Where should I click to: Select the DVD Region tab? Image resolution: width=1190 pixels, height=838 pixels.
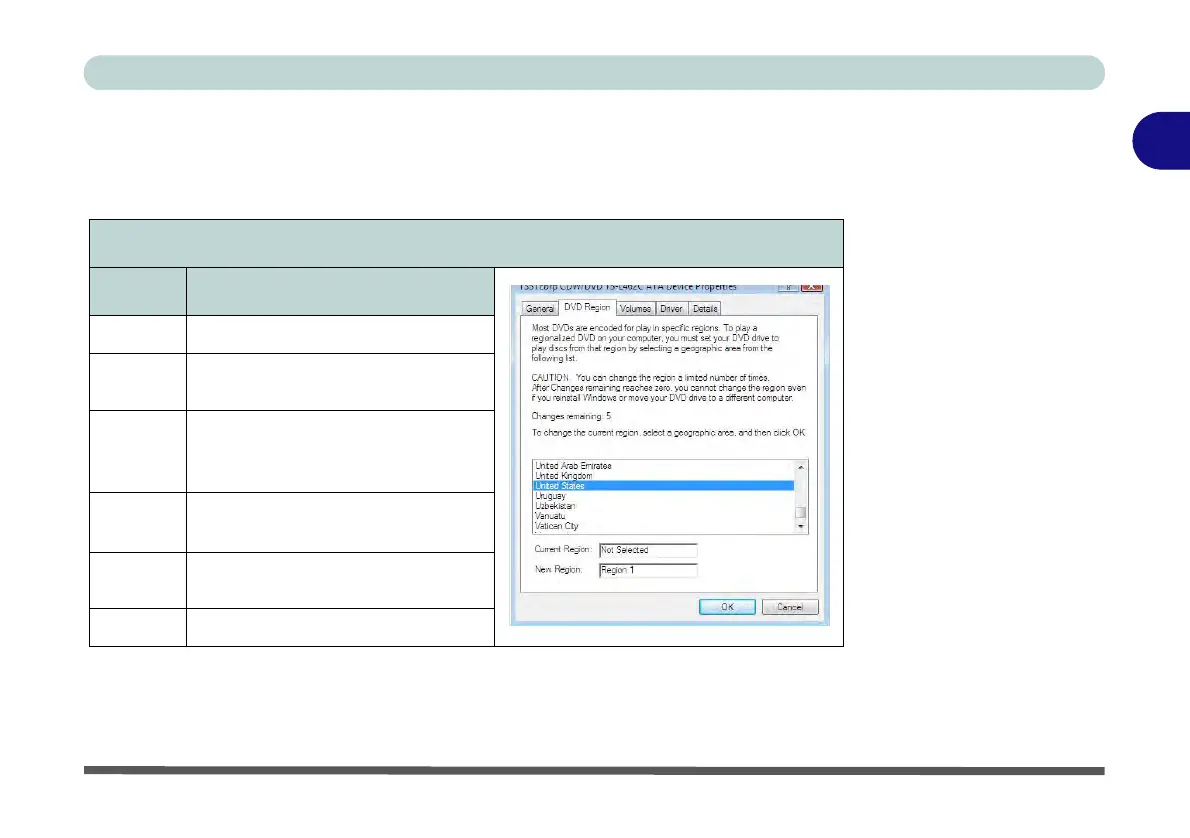(587, 307)
